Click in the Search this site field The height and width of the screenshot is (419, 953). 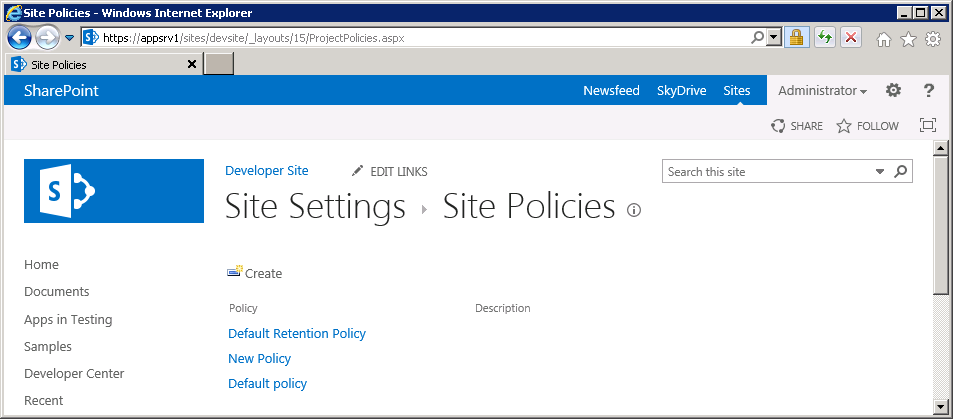765,172
